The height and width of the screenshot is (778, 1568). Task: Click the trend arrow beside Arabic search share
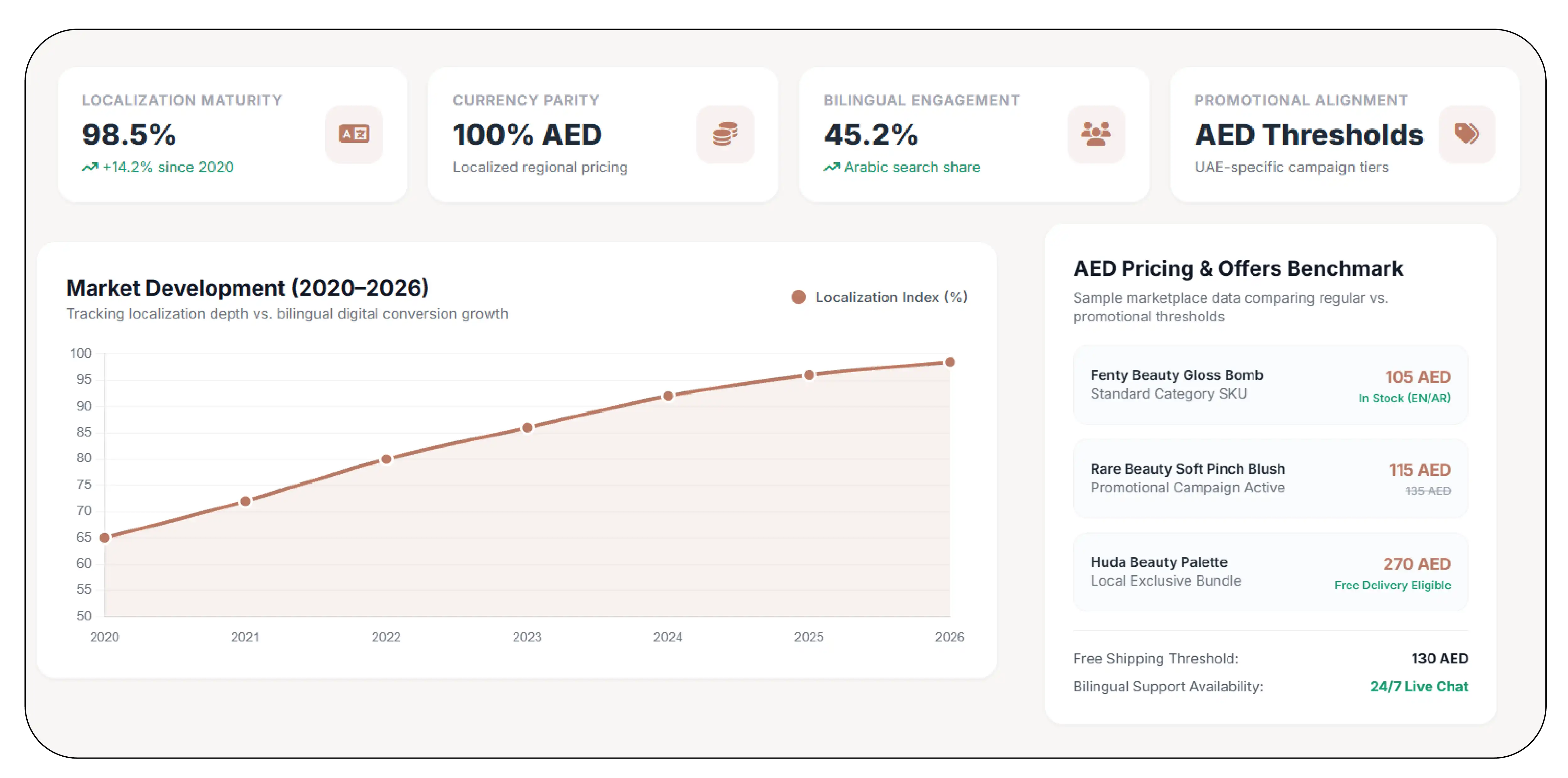pos(831,167)
